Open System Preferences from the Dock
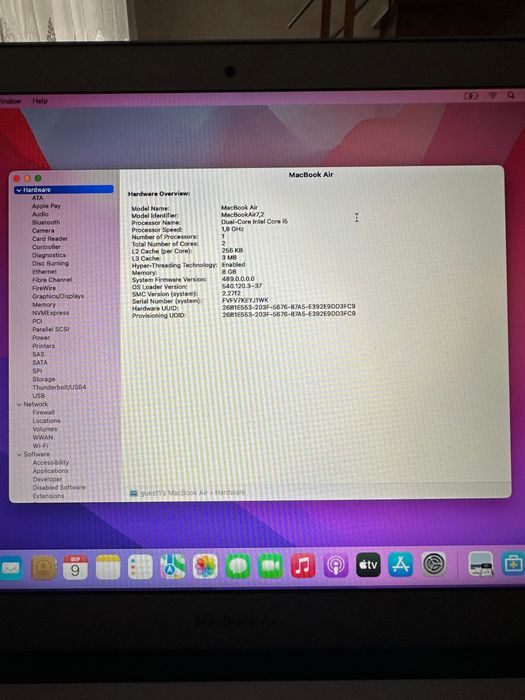Screen dimensions: 525x700 click(x=434, y=564)
